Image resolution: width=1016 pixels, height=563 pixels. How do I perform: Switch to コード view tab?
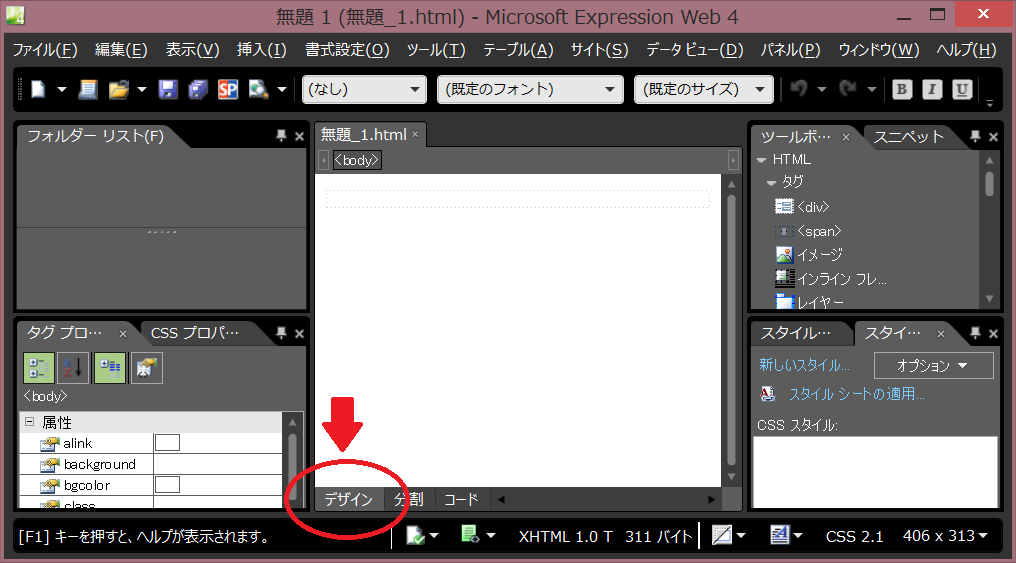pos(461,500)
